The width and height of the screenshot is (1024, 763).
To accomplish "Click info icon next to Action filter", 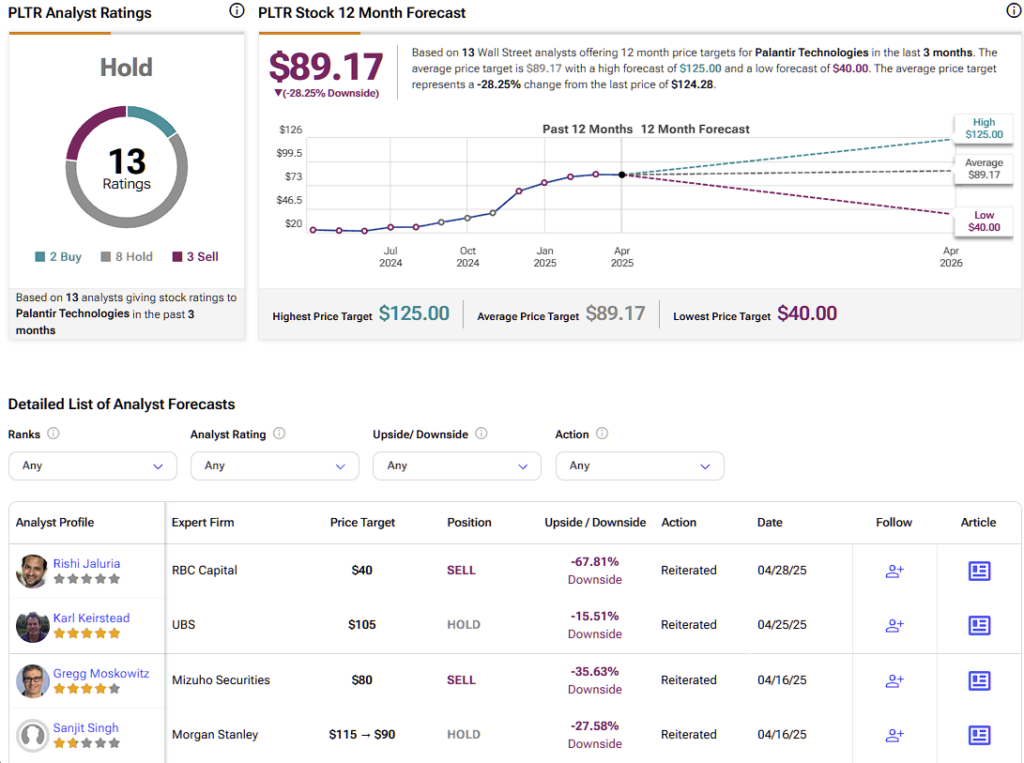I will pos(602,433).
